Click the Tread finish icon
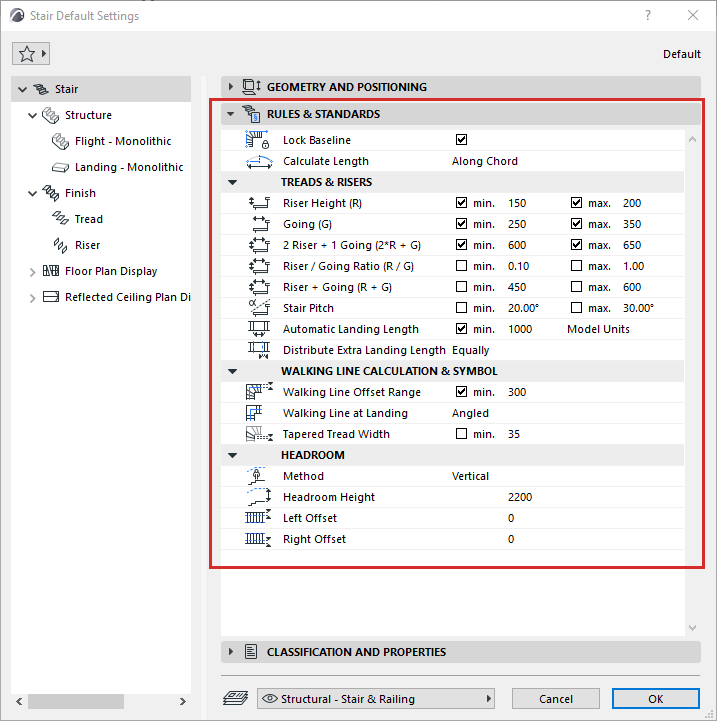Viewport: 717px width, 721px height. pyautogui.click(x=60, y=219)
